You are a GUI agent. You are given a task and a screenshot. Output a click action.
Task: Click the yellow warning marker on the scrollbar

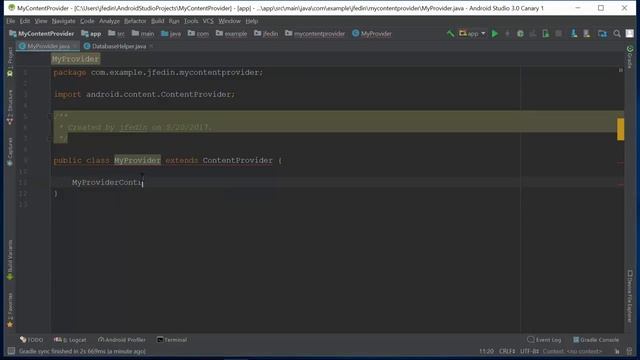tap(620, 129)
